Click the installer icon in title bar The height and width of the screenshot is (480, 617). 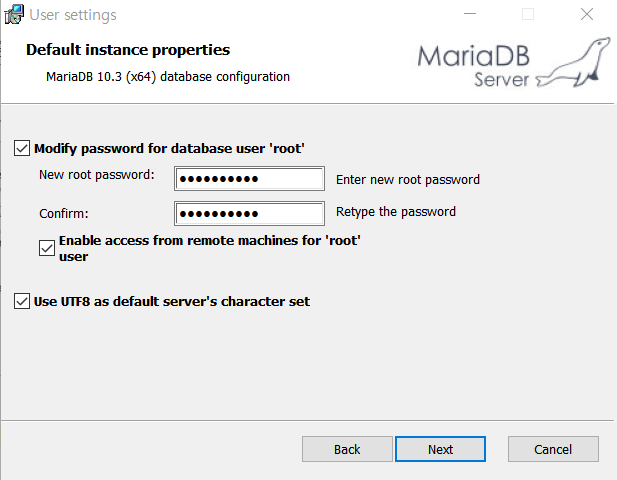(x=14, y=15)
